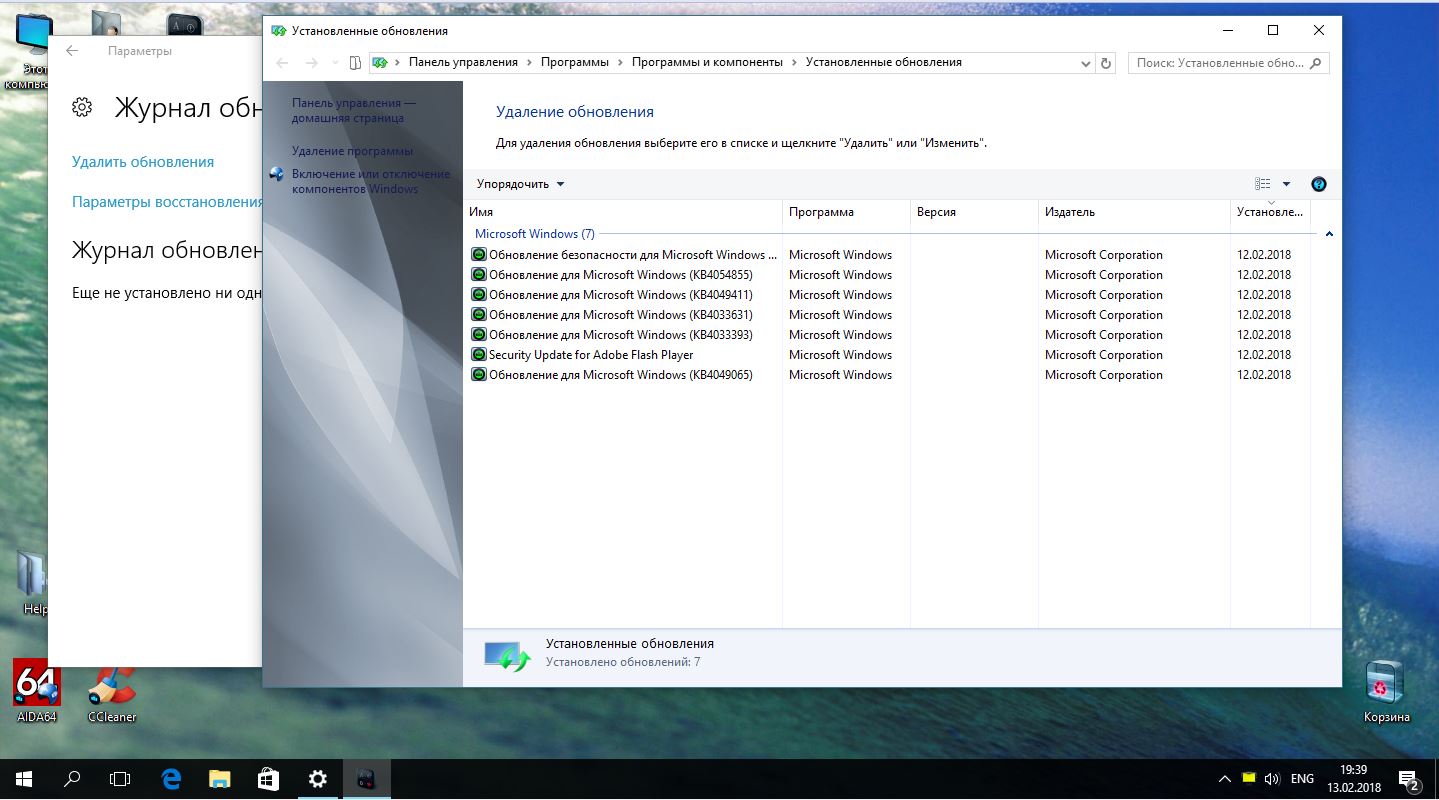Expand the view options dropdown arrow
This screenshot has width=1439, height=800.
click(x=1286, y=184)
